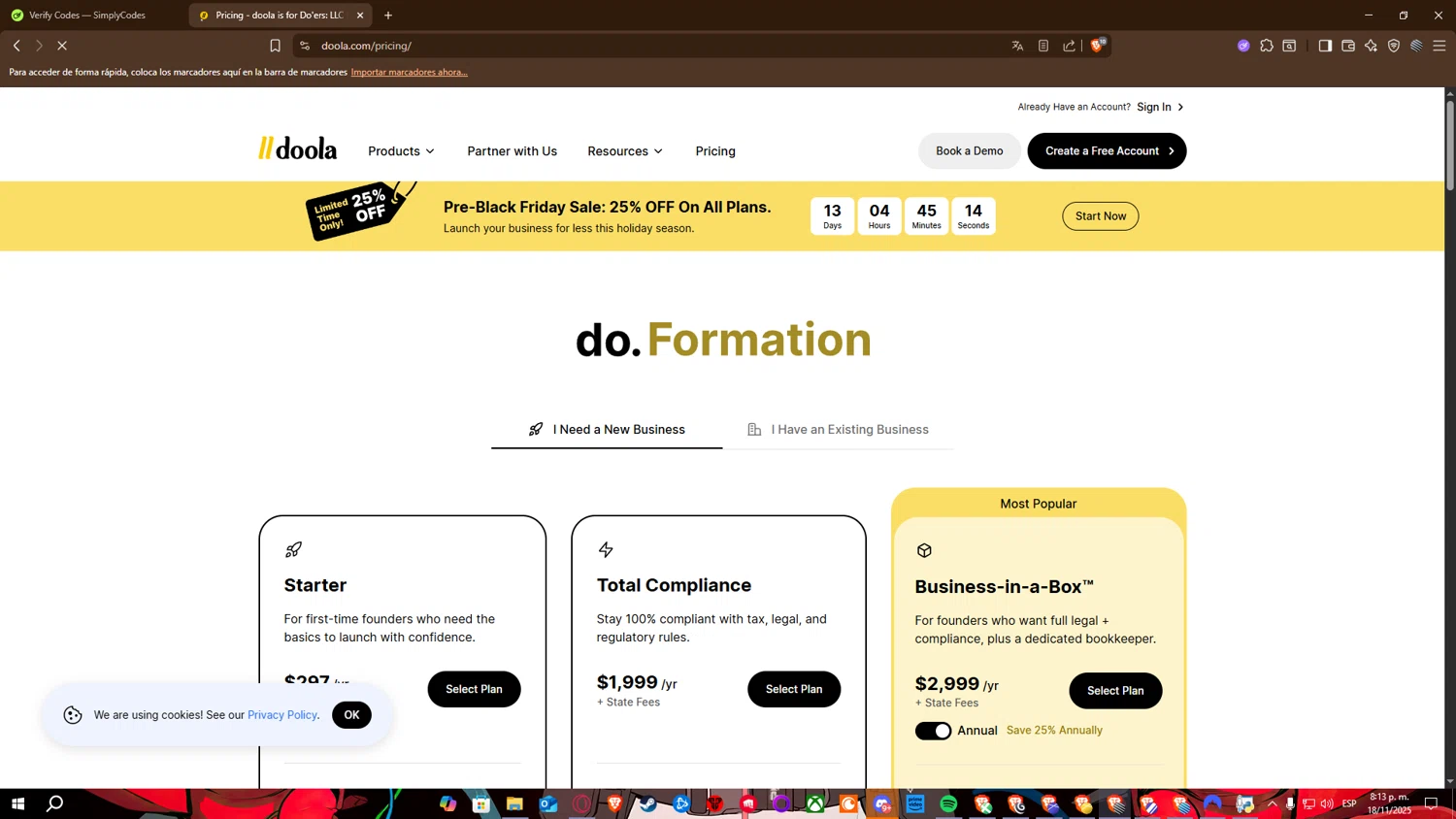Select I Need a New Business tab
Viewport: 1456px width, 819px height.
pyautogui.click(x=607, y=429)
